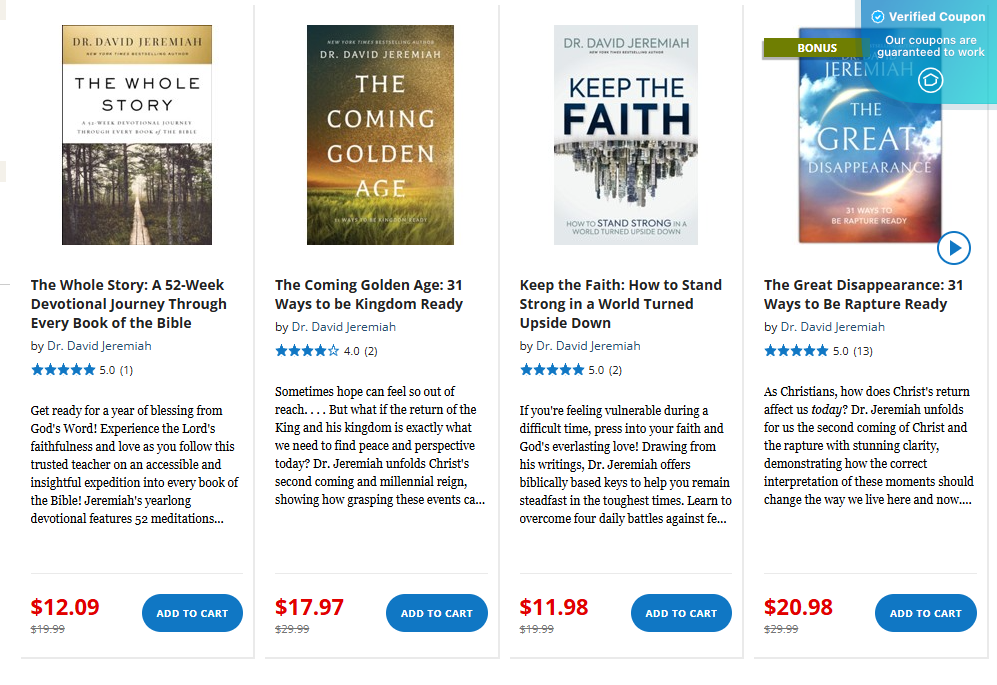
Task: Click the home icon in the coupon banner
Action: [x=932, y=79]
